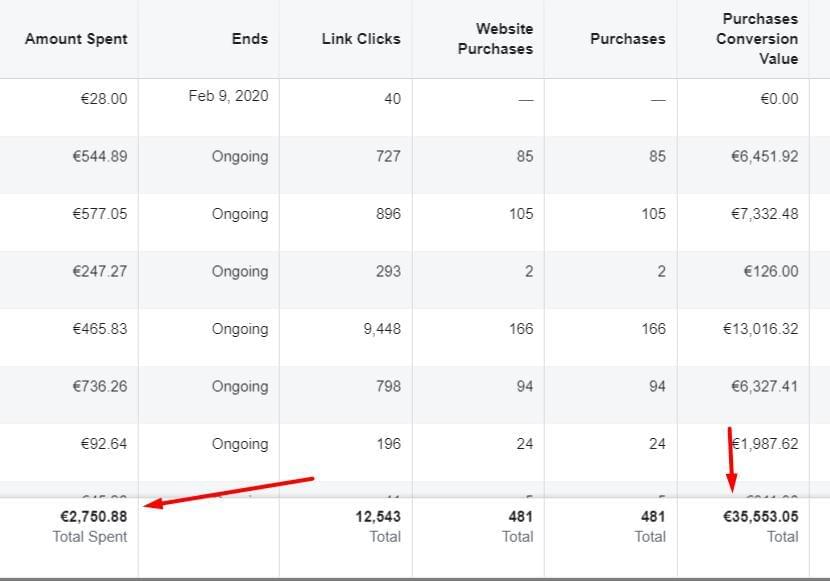Select the 9,448 link clicks cell
Screen dimensions: 830x581
tap(379, 329)
